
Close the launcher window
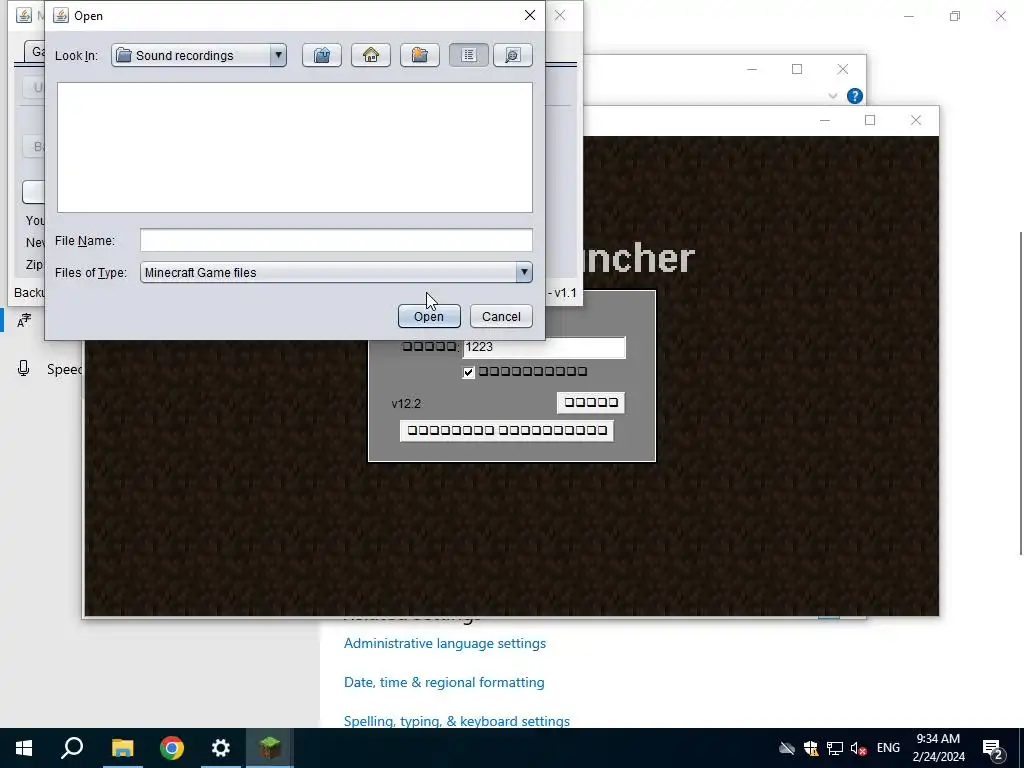point(916,120)
